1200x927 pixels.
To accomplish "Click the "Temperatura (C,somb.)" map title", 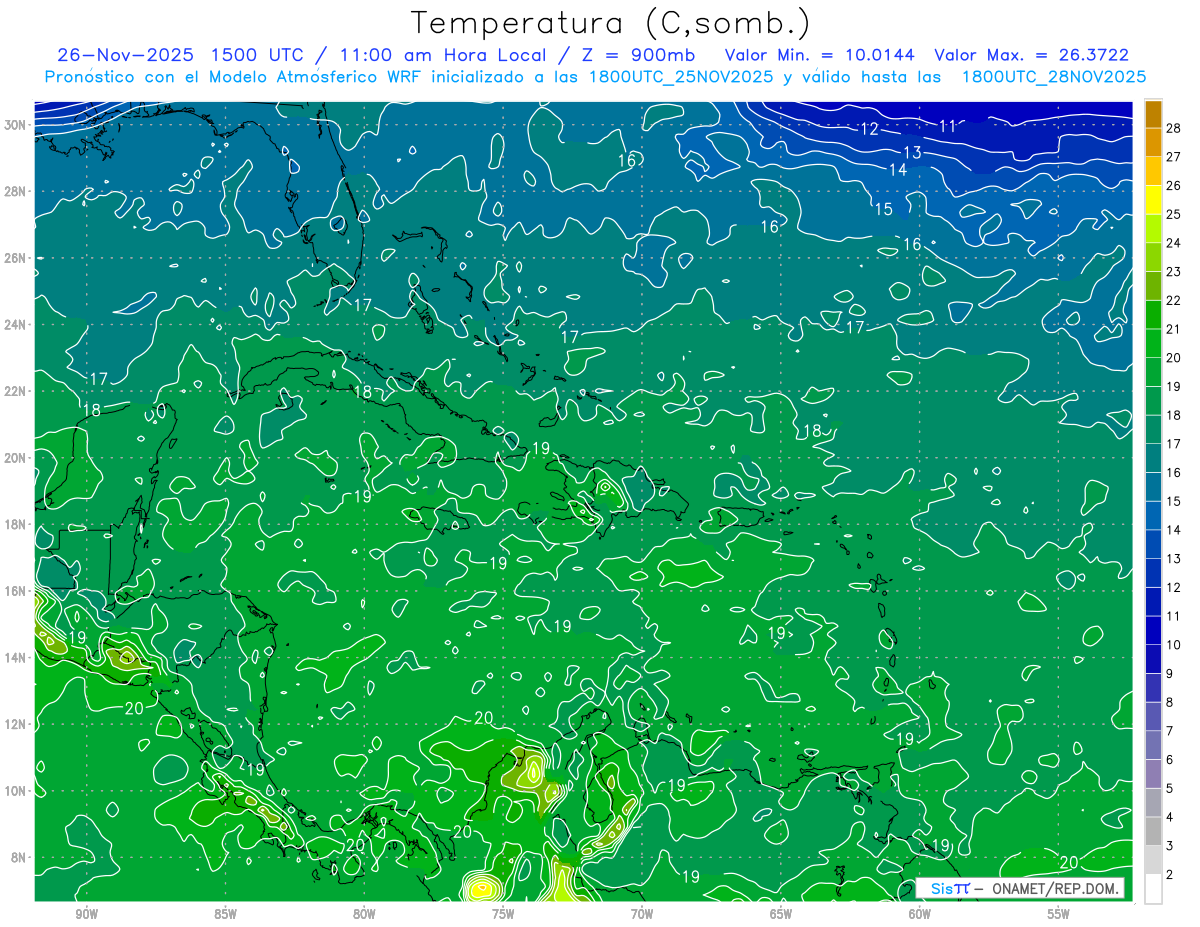I will [611, 23].
